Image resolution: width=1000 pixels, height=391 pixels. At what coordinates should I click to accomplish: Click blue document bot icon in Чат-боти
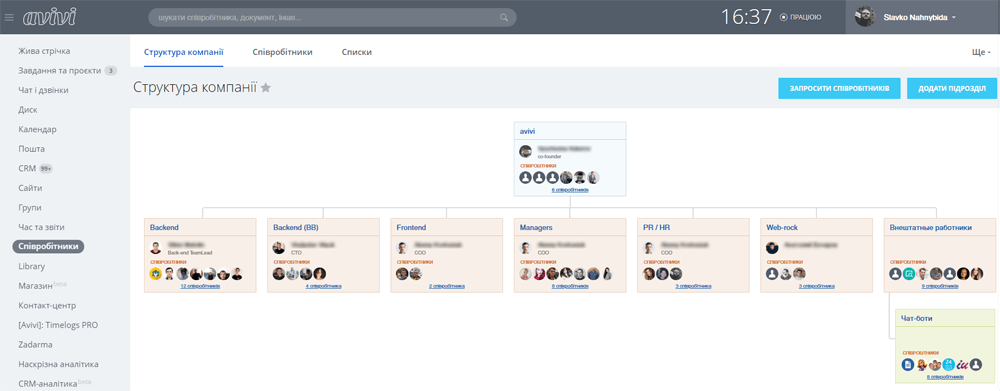908,365
